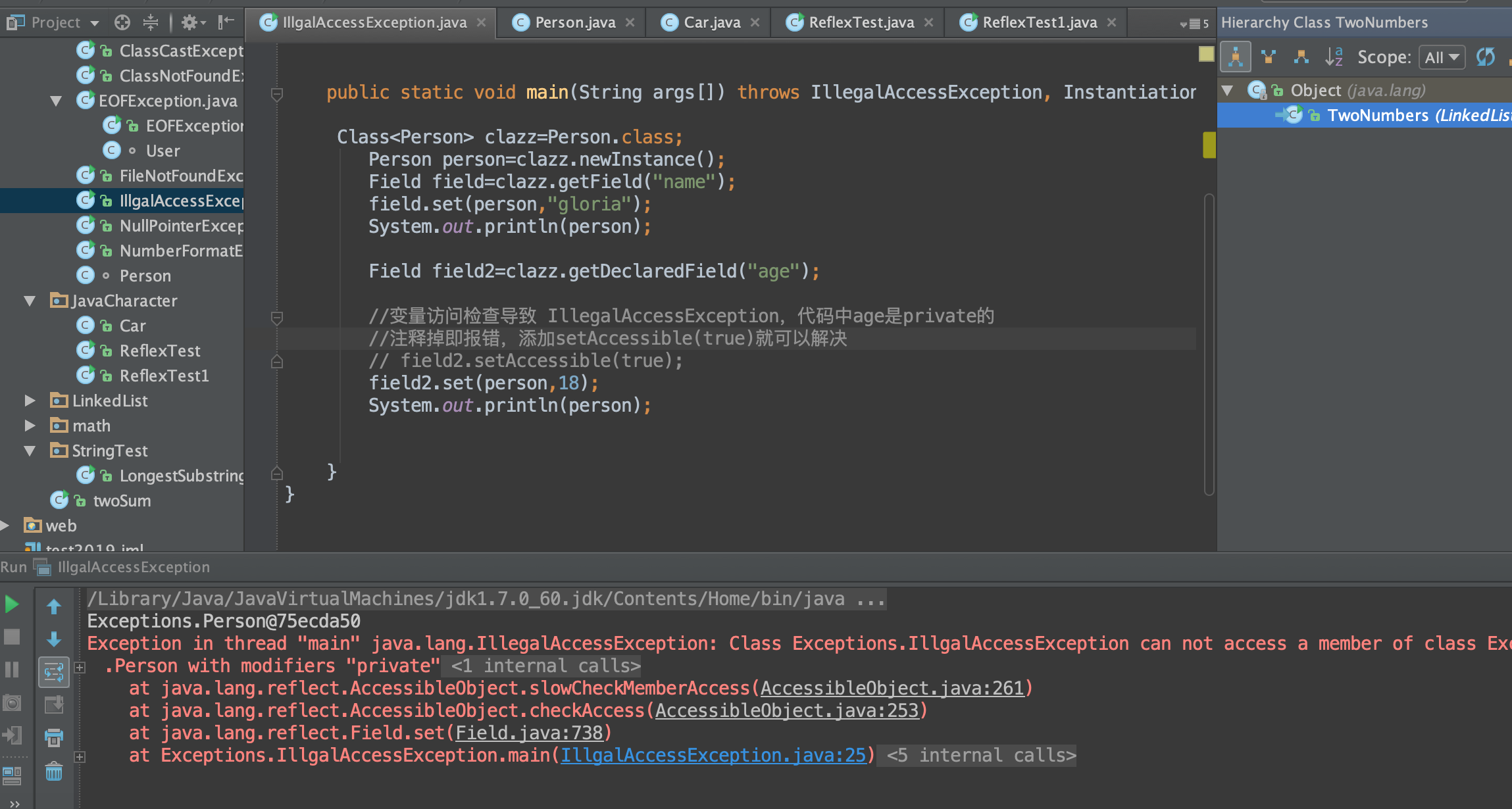Open the IllgalAccessException.java:25 stack trace link
This screenshot has height=809, width=1512.
[713, 755]
